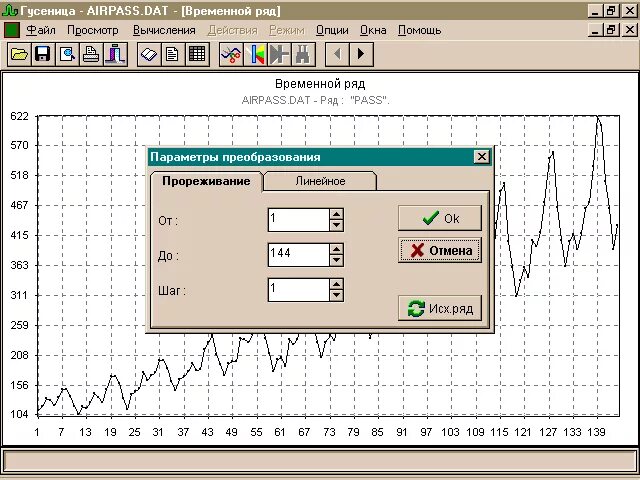Open print preview magnifier icon
Screen dimensions: 640x480
67,54
